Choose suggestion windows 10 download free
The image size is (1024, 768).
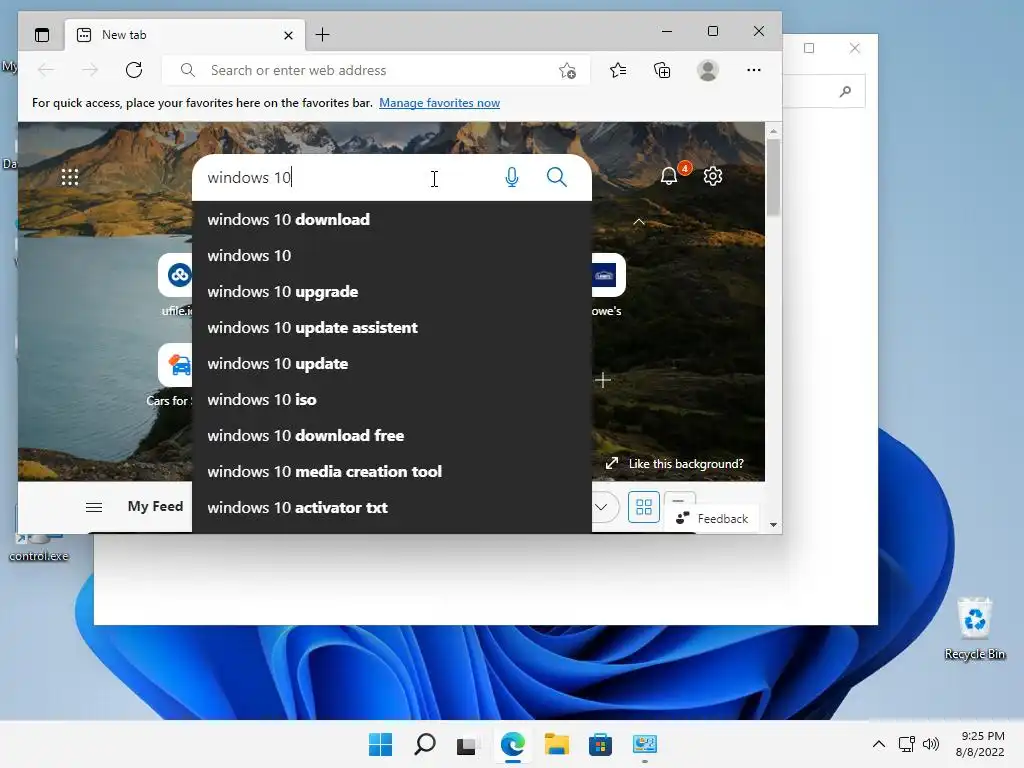(x=392, y=435)
